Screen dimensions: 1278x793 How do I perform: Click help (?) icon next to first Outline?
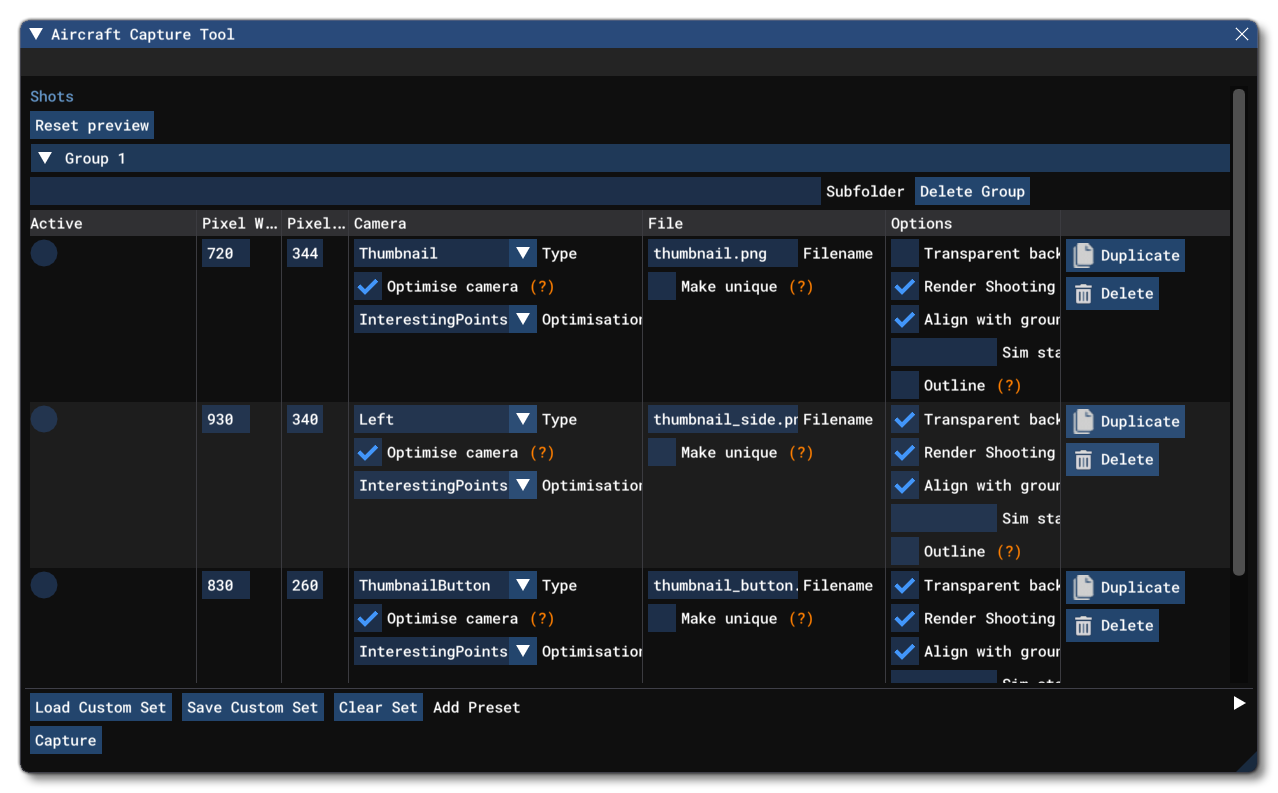click(x=1009, y=386)
